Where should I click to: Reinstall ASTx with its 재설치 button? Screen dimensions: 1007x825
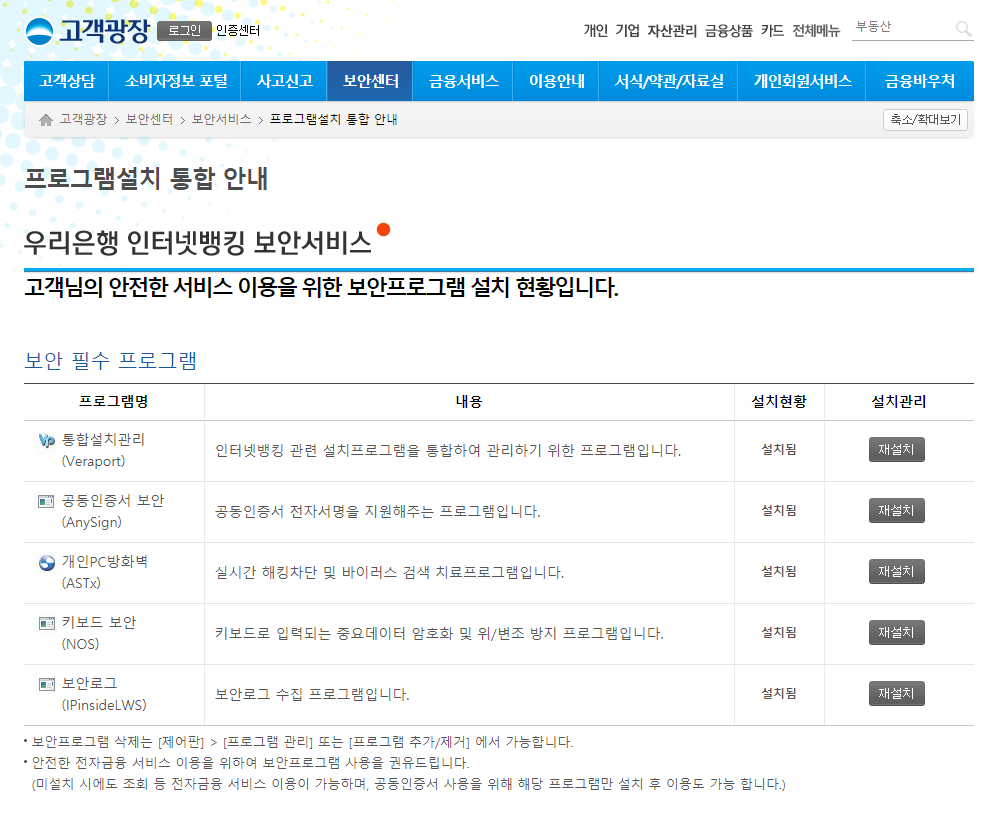point(897,571)
